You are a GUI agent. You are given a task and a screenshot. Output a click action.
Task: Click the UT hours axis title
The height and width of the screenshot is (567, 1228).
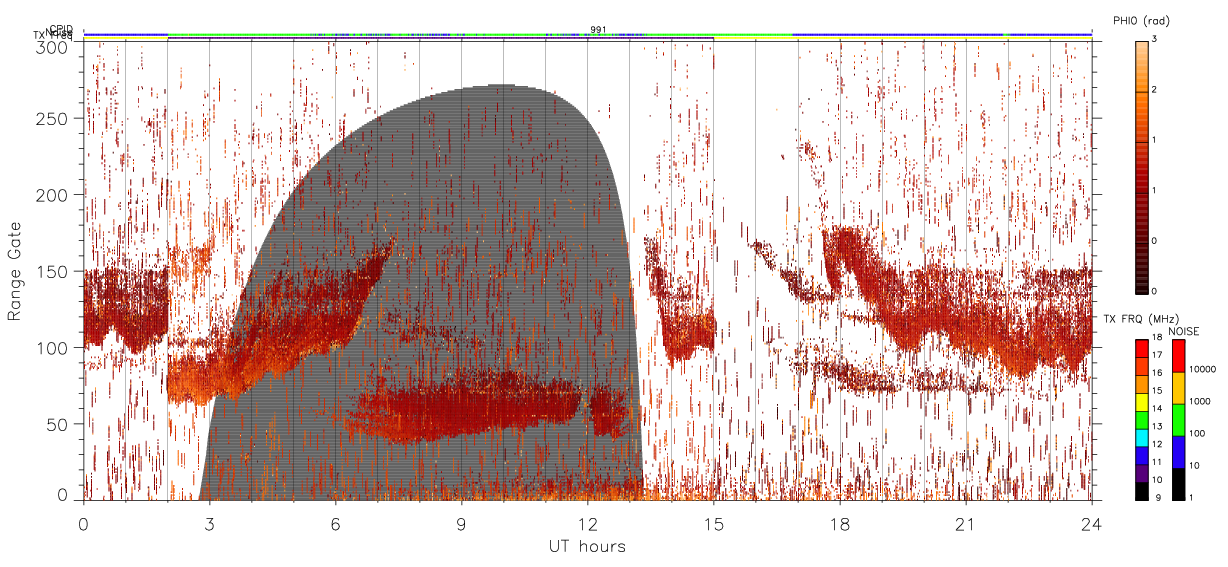[587, 547]
